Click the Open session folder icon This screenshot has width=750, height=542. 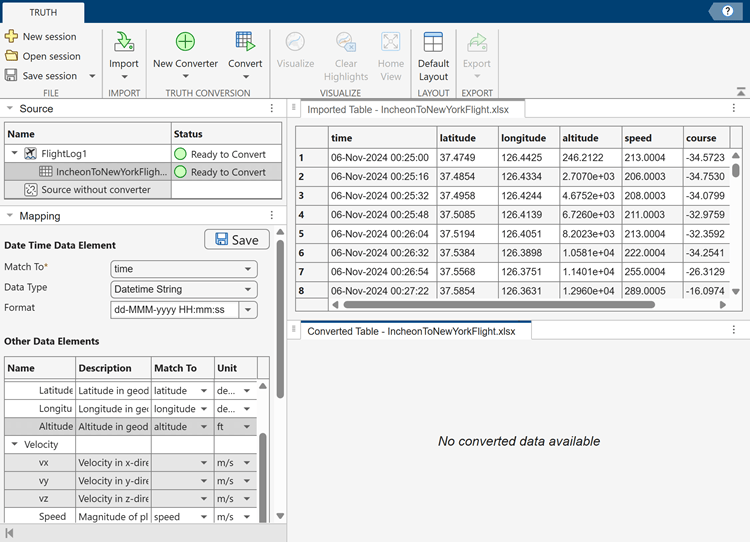click(11, 55)
